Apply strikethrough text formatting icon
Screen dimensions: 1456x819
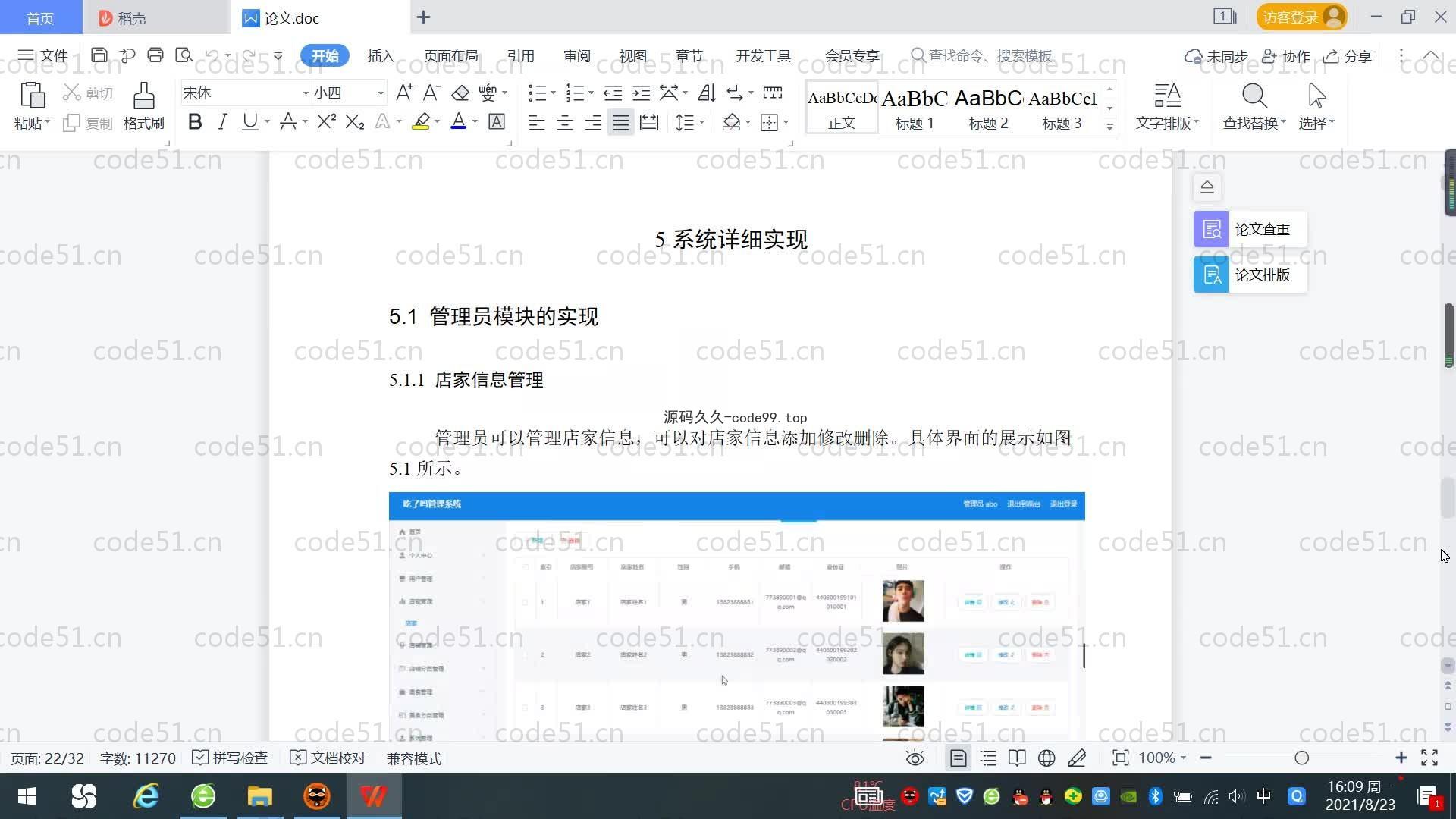click(x=287, y=122)
